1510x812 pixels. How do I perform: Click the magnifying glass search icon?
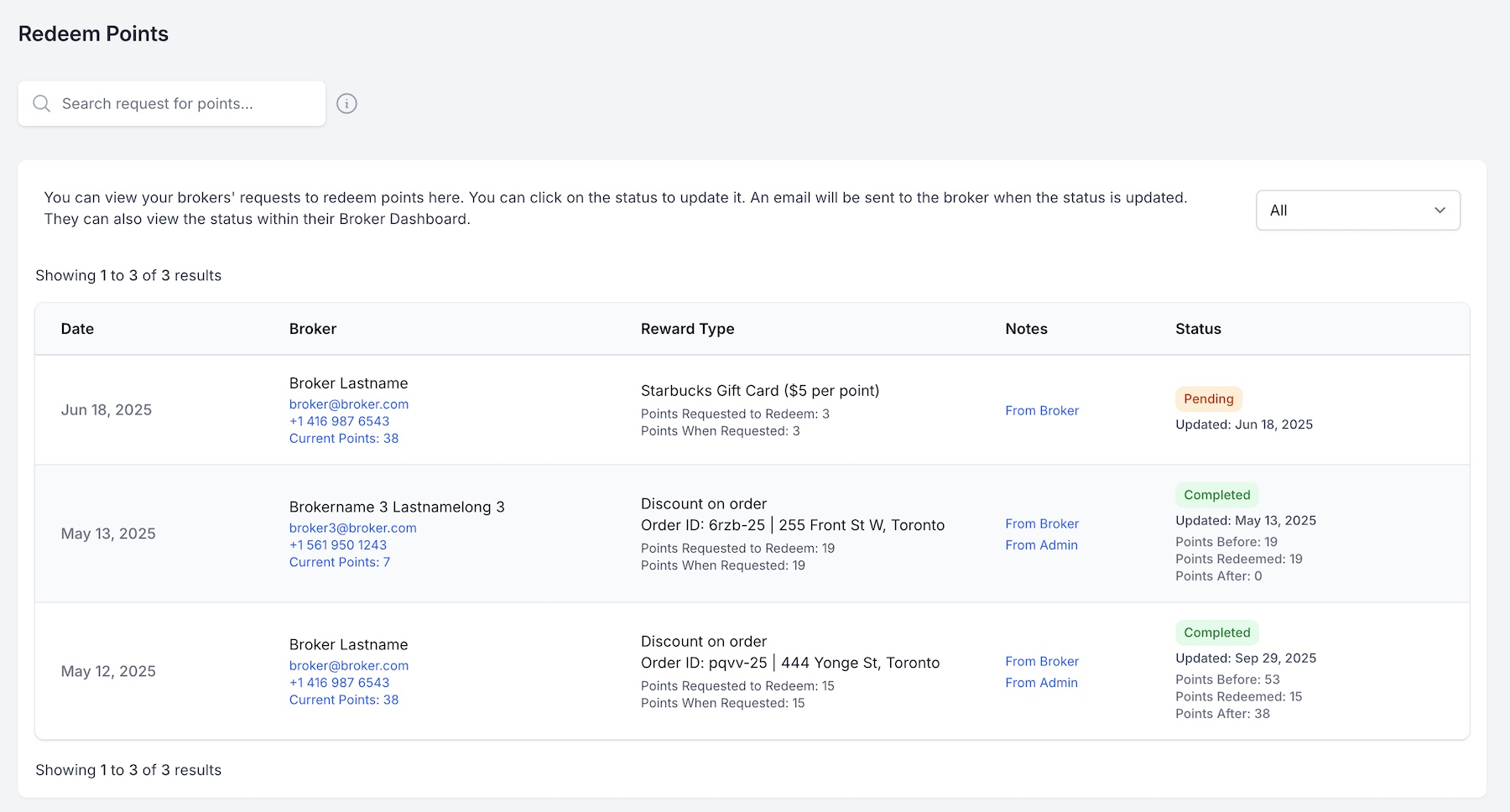pyautogui.click(x=41, y=103)
